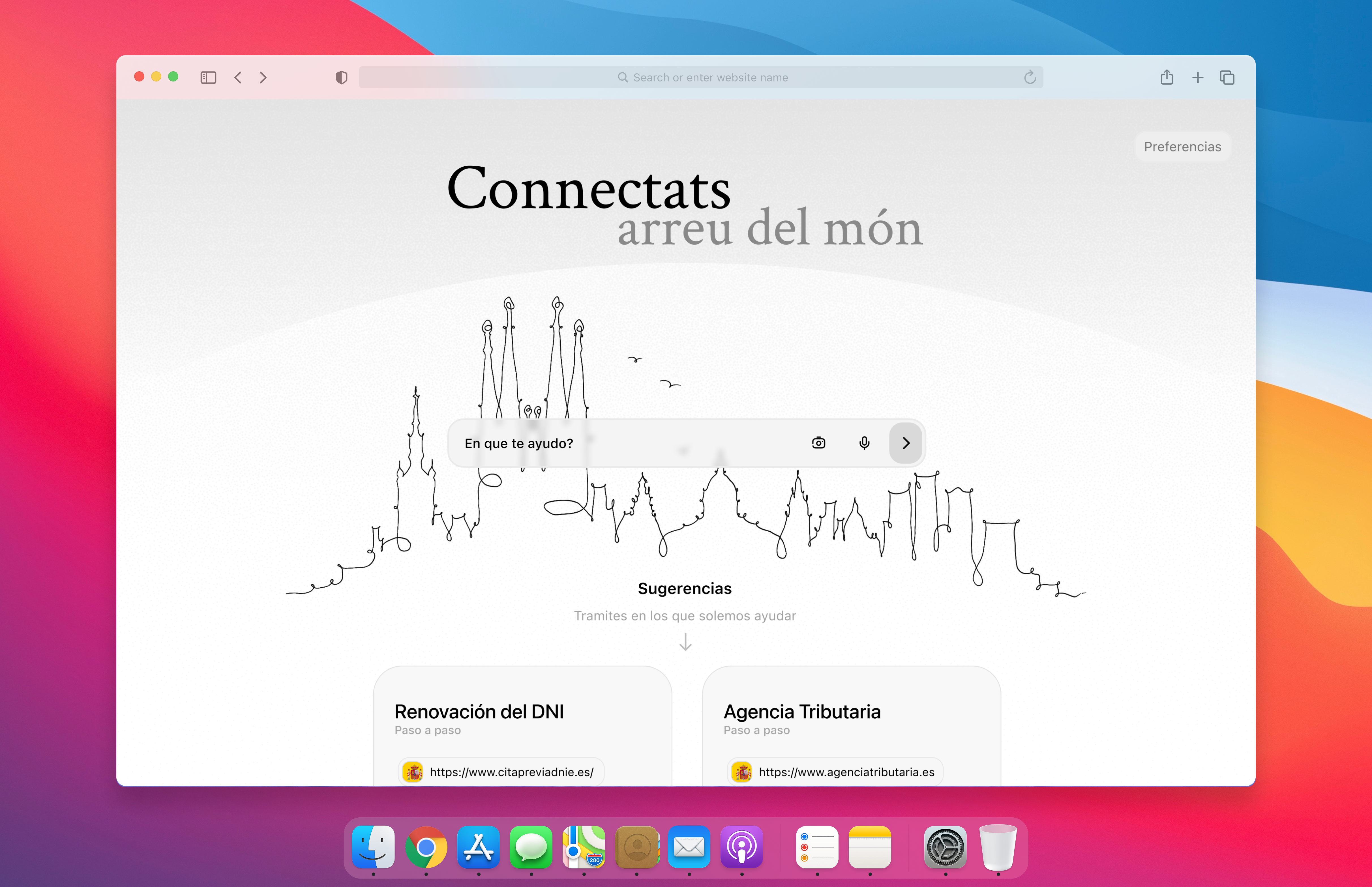Launch Google Chrome from the dock

coord(426,847)
